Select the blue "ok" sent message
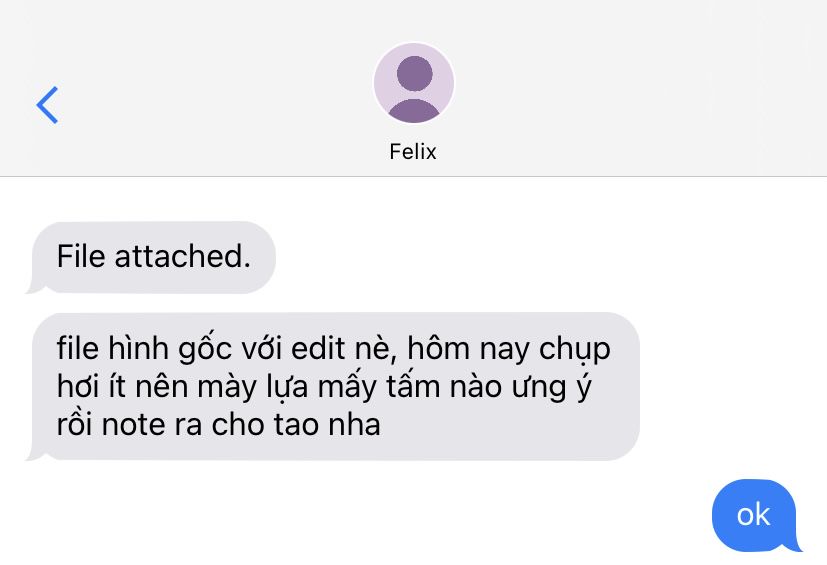The height and width of the screenshot is (565, 827). [x=756, y=515]
